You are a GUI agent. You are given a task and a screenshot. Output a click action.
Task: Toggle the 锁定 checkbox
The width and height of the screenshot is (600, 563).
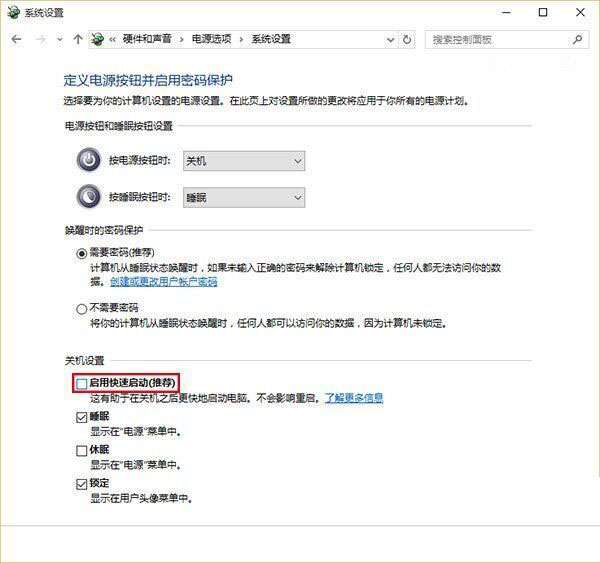[x=82, y=484]
